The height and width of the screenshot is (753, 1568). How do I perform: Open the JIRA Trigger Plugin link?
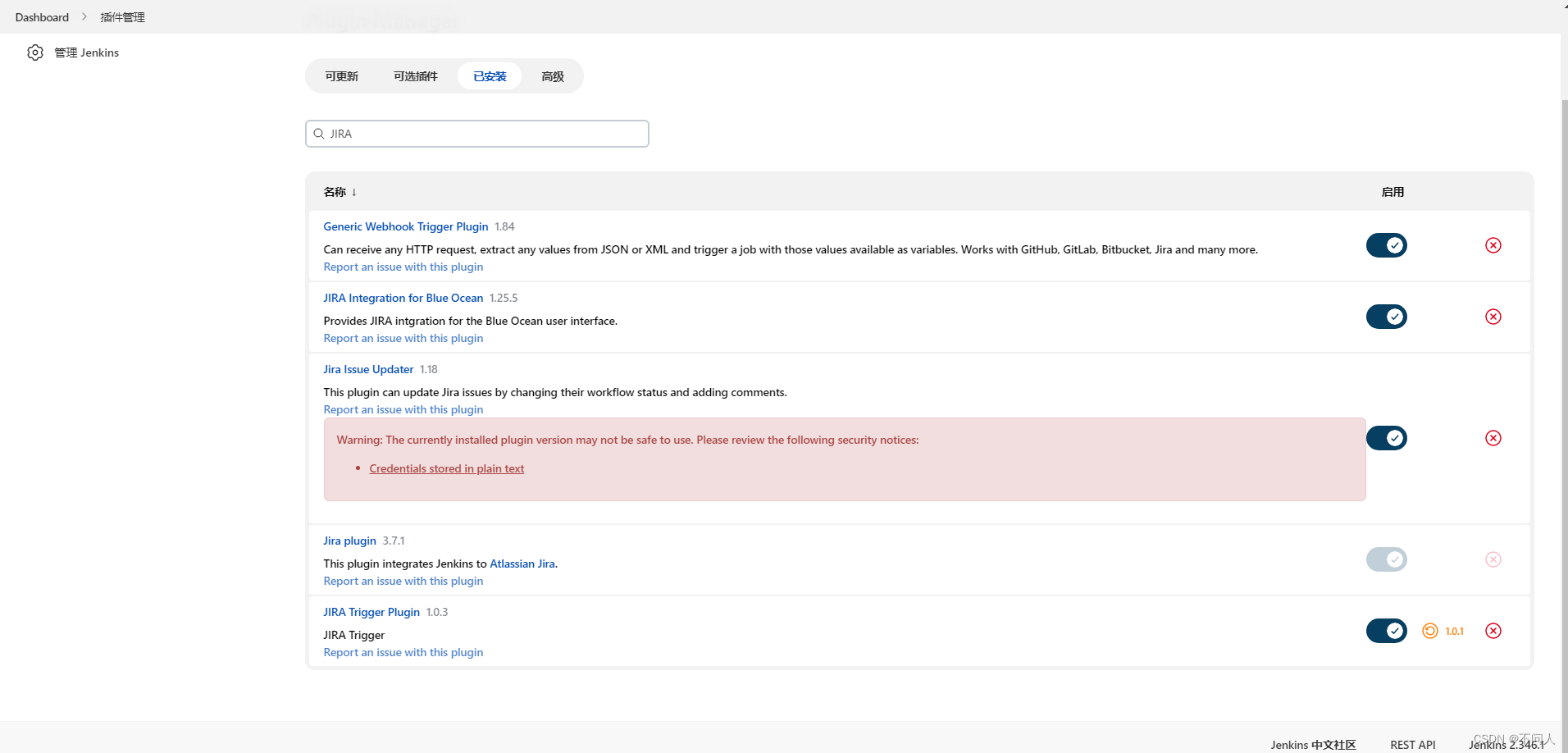[371, 612]
